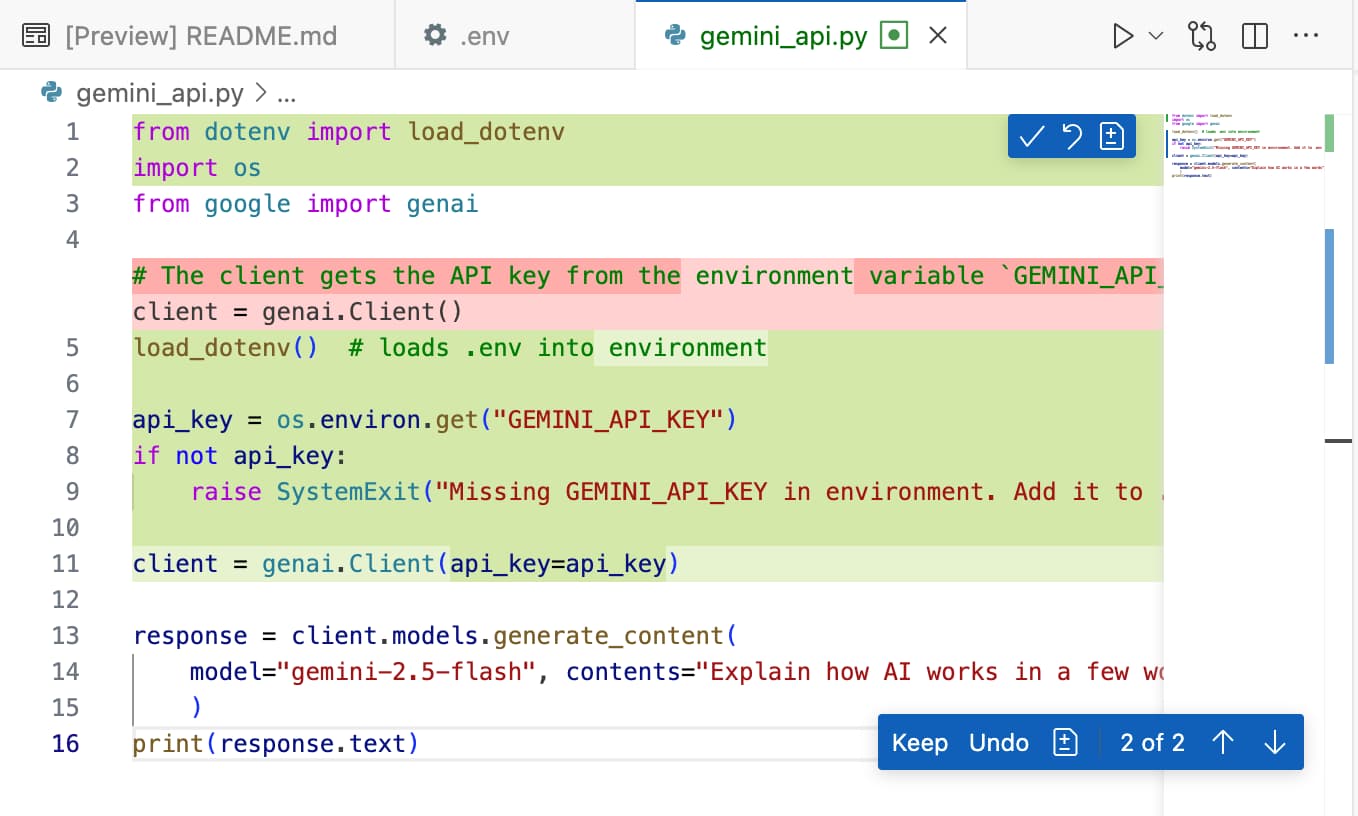
Task: Click the modified-file indicator on gemini_api.py tab
Action: coord(894,37)
